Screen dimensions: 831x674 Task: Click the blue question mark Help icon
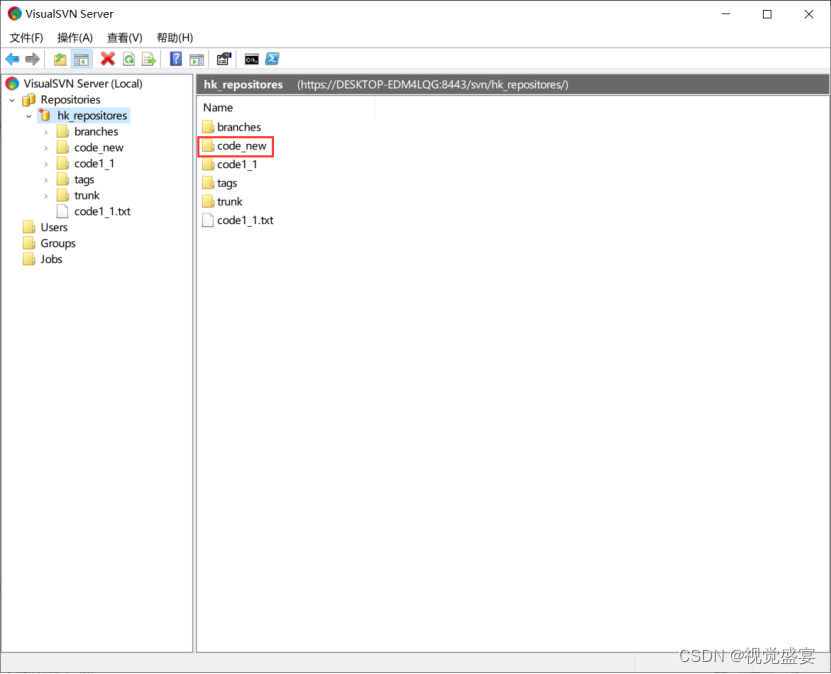click(176, 59)
